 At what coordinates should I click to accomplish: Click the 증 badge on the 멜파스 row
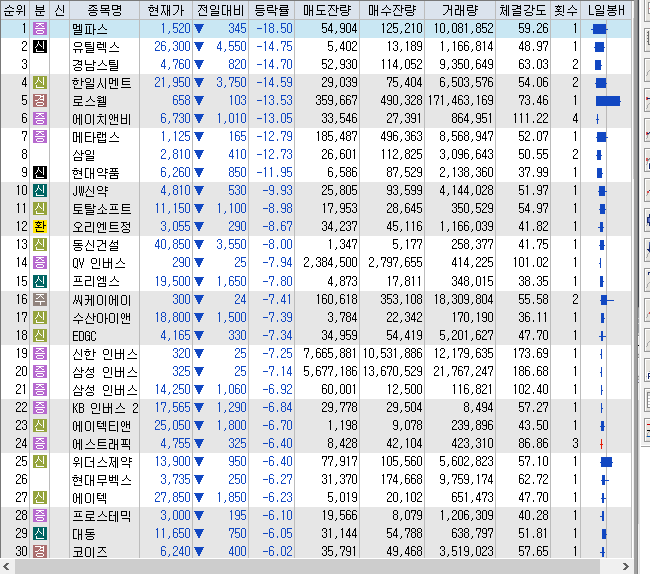point(40,29)
